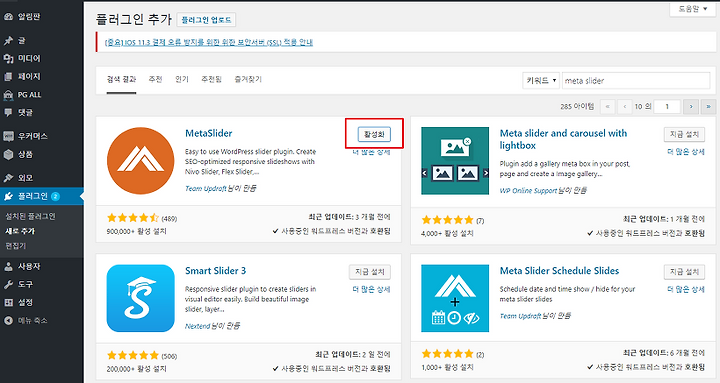
Task: Click Smart Slider 3 star rating
Action: pyautogui.click(x=133, y=355)
